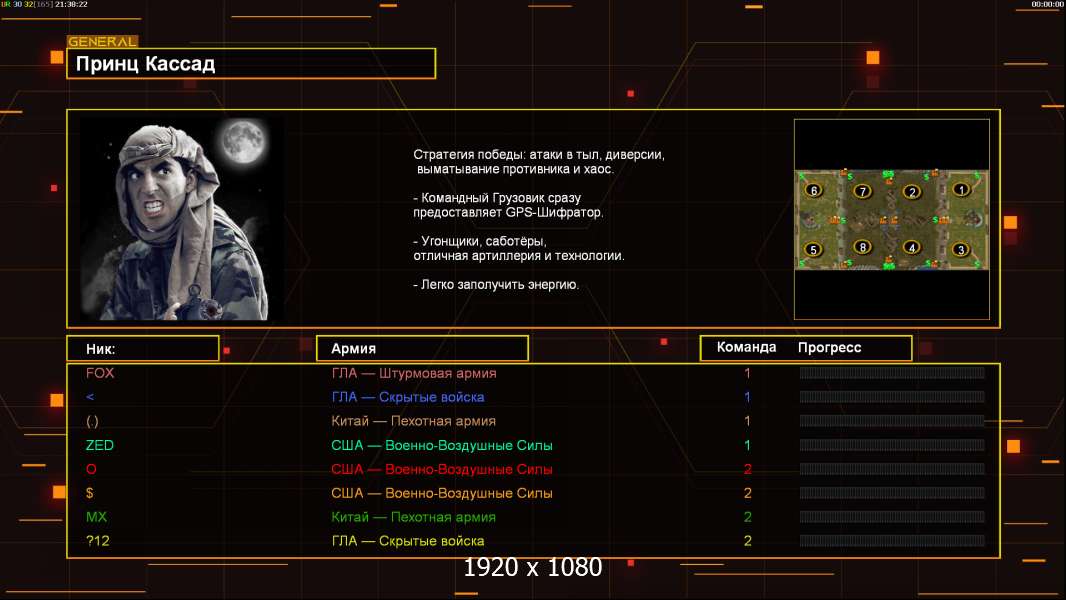Click MX's Китай — Пехотная армия army
The height and width of the screenshot is (600, 1066).
413,517
